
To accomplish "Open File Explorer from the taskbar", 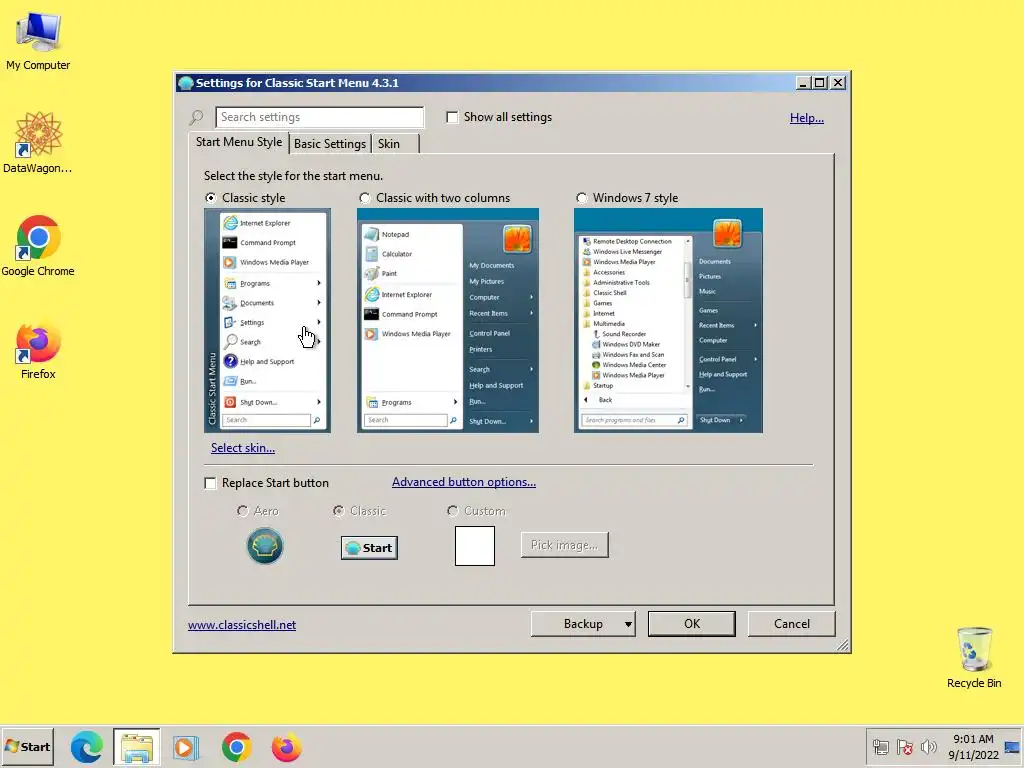I will [x=136, y=746].
